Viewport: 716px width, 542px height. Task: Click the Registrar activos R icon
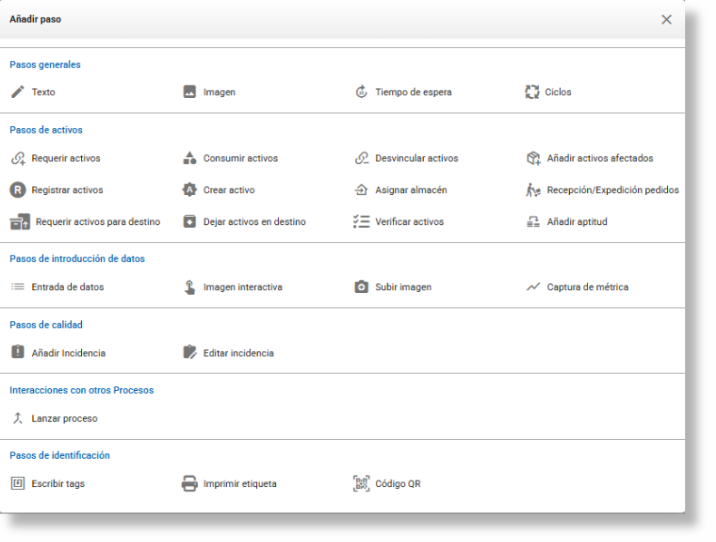pyautogui.click(x=17, y=189)
